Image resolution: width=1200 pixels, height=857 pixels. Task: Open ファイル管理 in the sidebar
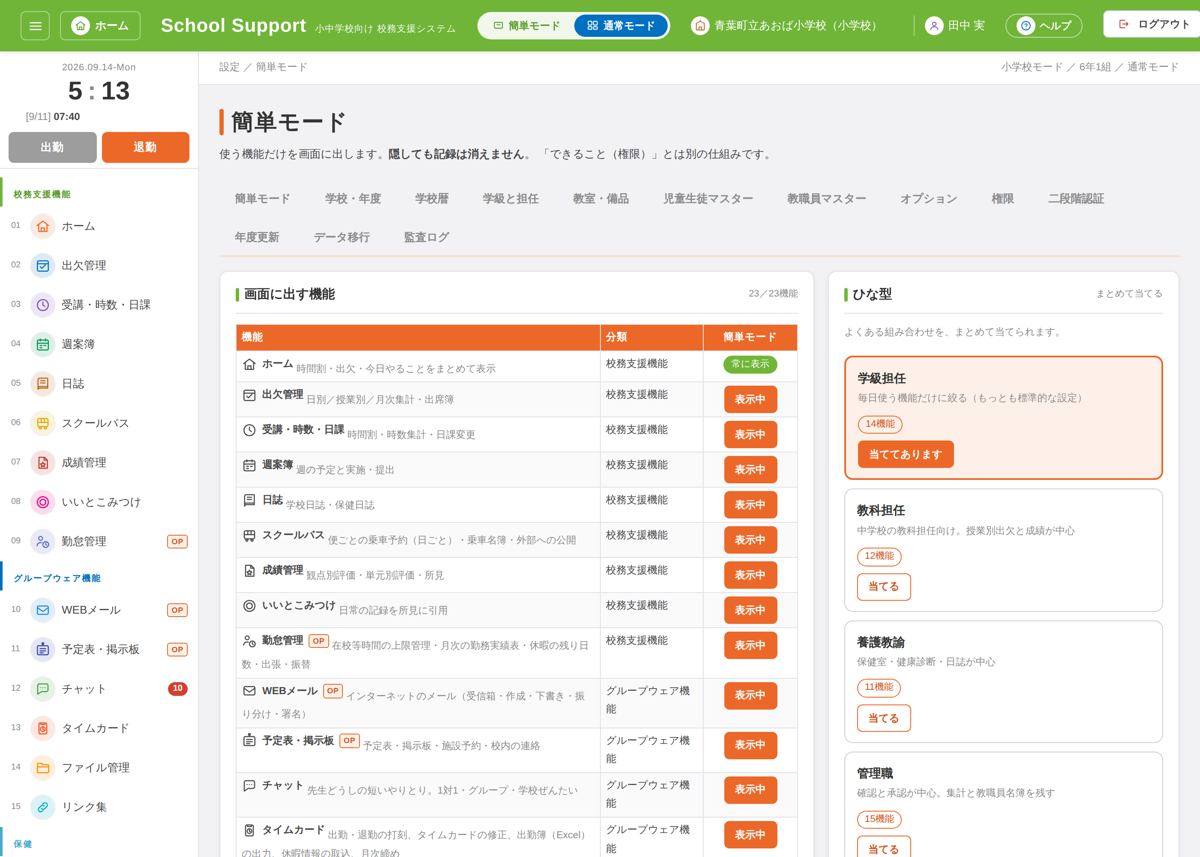pos(99,768)
